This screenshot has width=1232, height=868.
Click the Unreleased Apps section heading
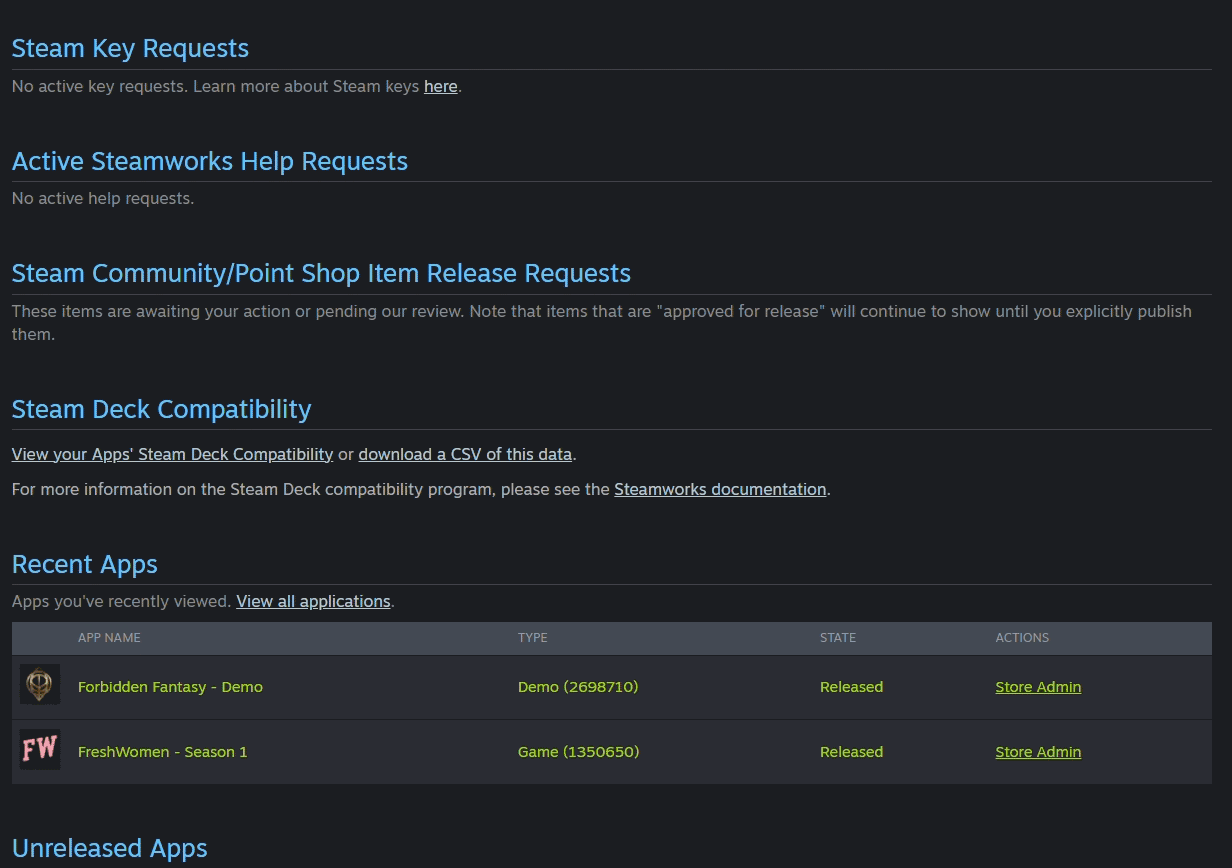click(x=110, y=848)
